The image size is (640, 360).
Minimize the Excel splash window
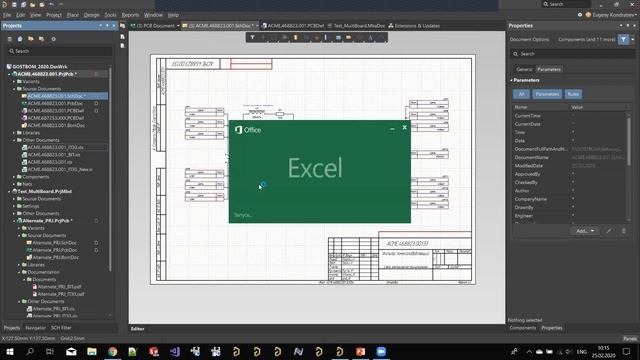click(x=392, y=128)
